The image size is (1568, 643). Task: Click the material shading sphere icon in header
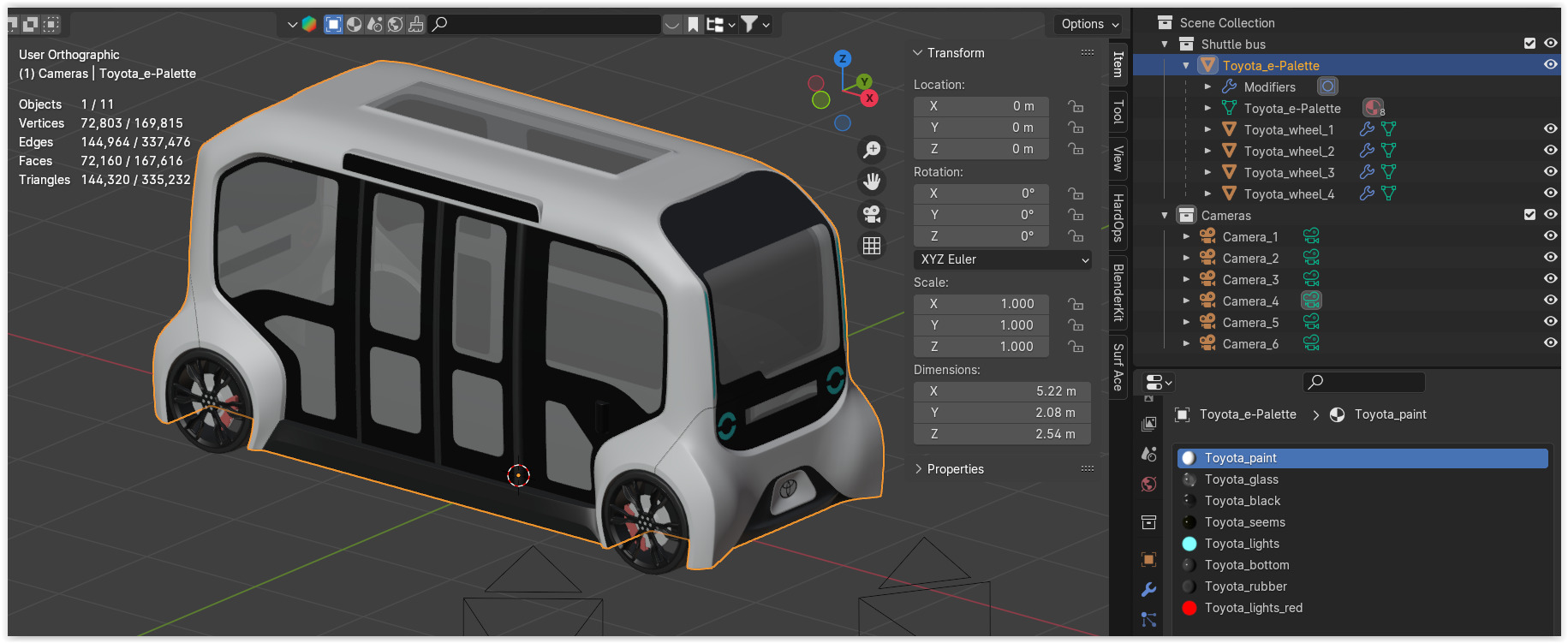pos(354,24)
